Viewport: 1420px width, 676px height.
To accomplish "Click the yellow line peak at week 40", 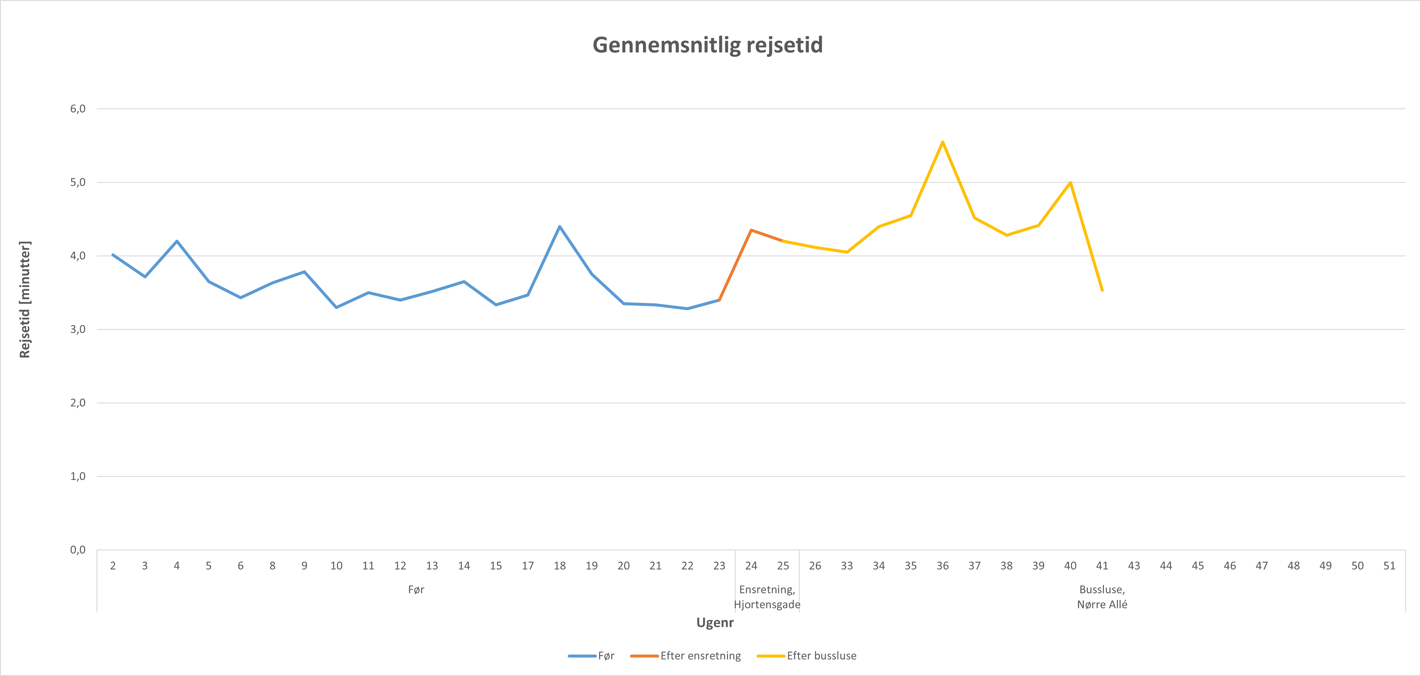I will 1070,183.
